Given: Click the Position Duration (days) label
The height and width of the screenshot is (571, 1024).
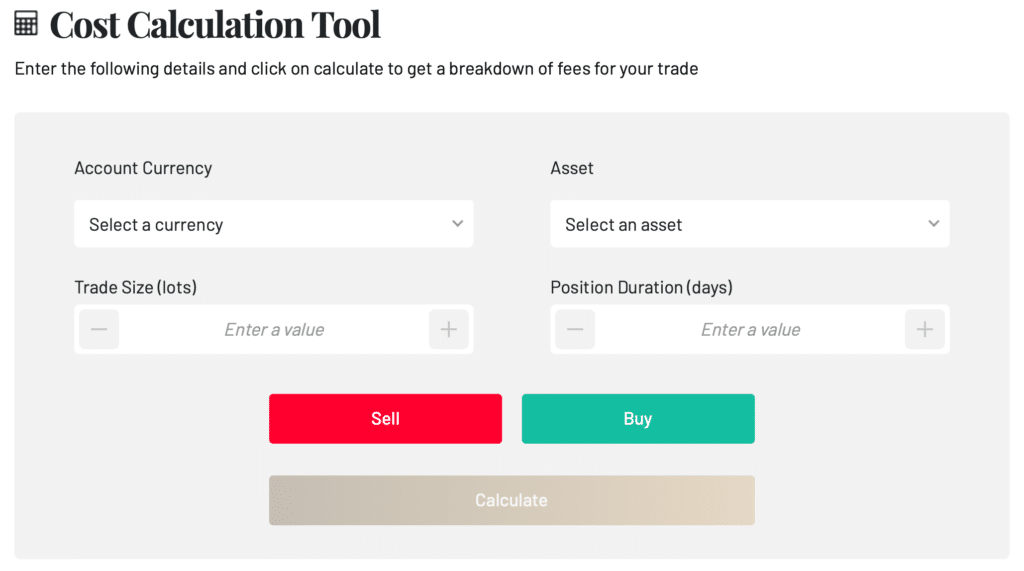Looking at the screenshot, I should pyautogui.click(x=641, y=287).
